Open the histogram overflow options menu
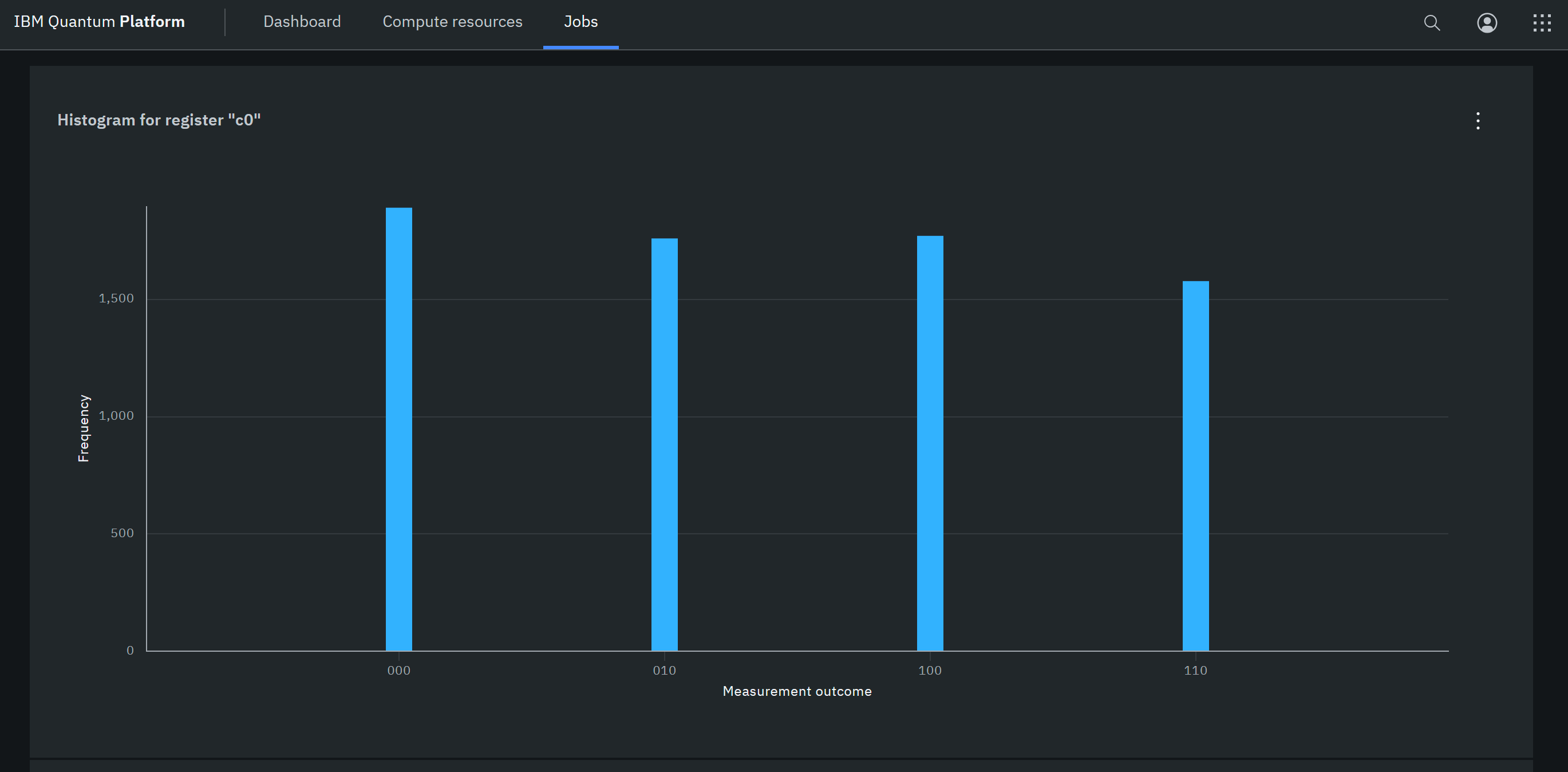1568x772 pixels. point(1478,120)
